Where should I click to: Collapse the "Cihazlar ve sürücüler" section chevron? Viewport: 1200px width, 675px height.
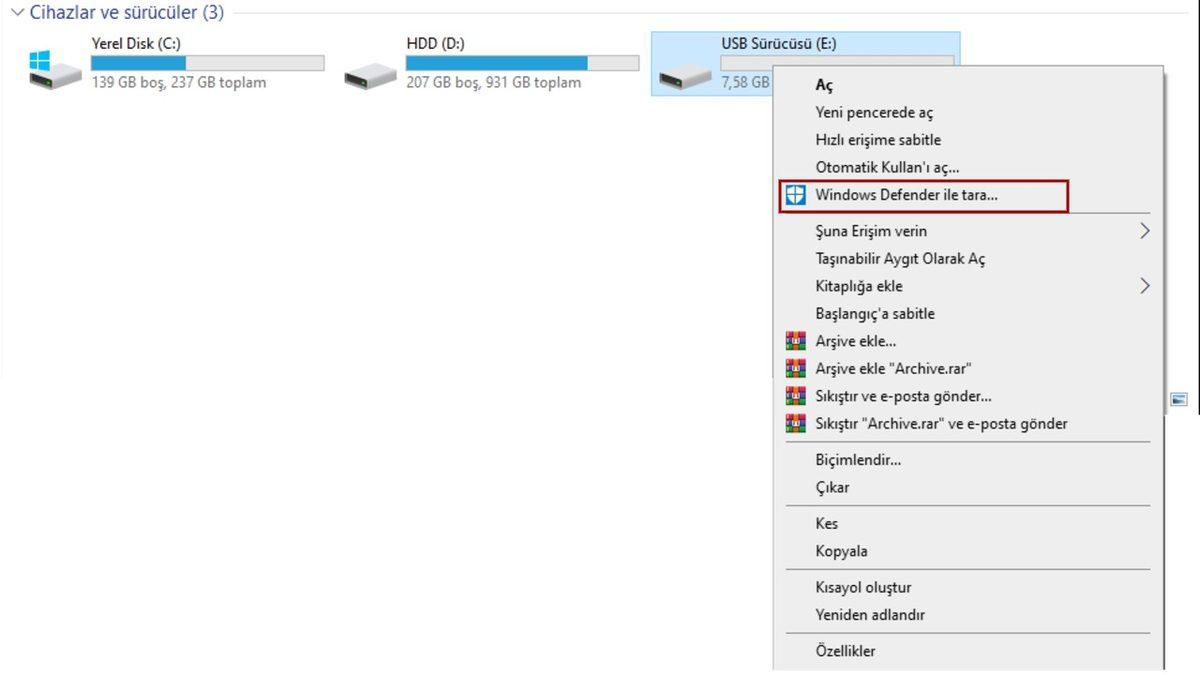pyautogui.click(x=17, y=13)
